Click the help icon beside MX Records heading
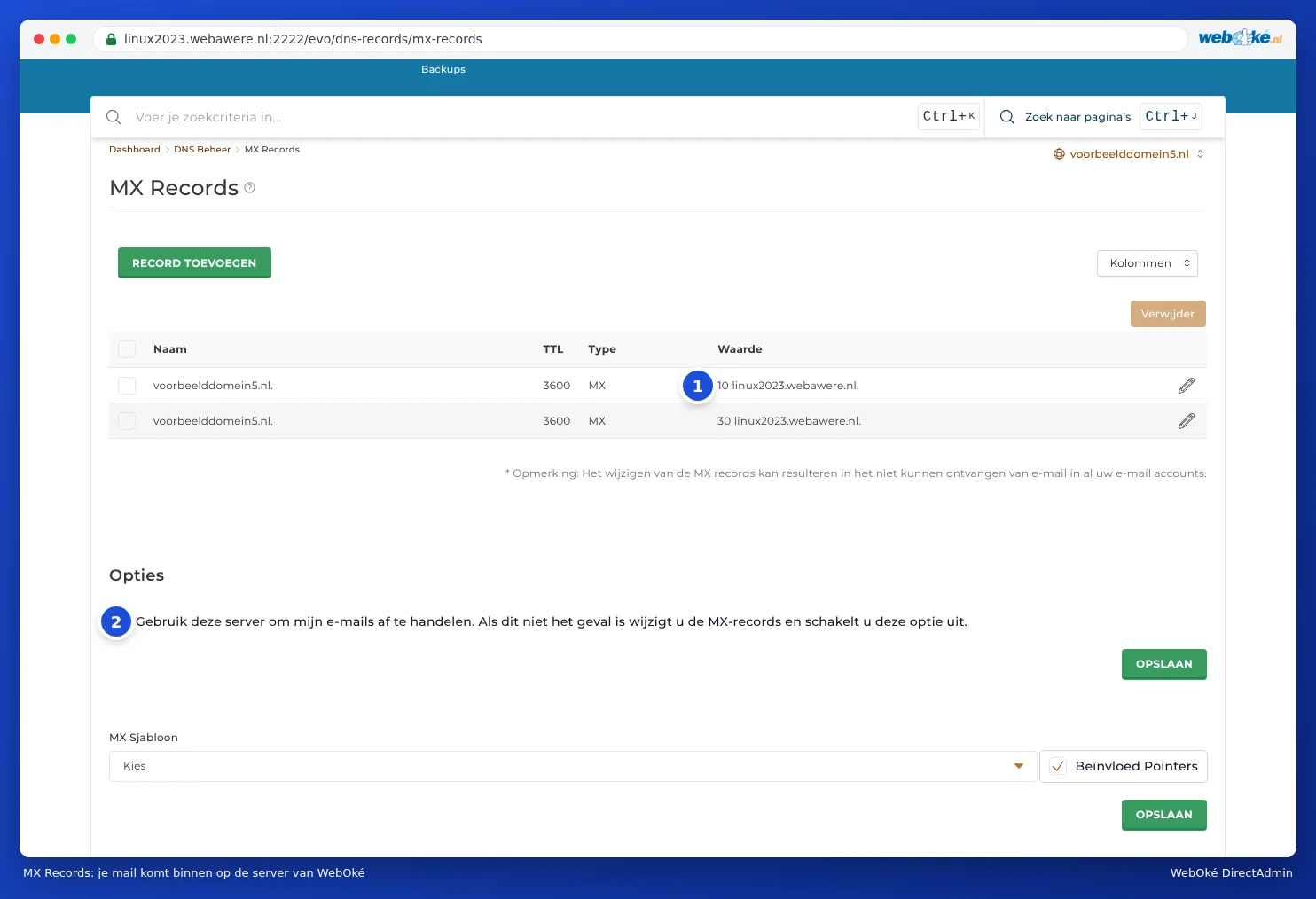Viewport: 1316px width, 899px height. tap(250, 188)
